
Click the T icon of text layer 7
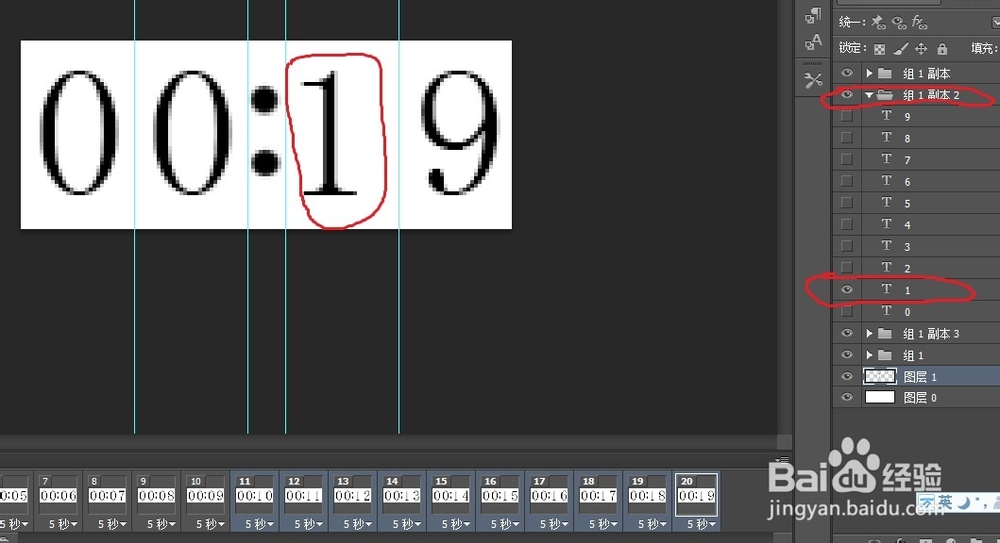point(886,159)
